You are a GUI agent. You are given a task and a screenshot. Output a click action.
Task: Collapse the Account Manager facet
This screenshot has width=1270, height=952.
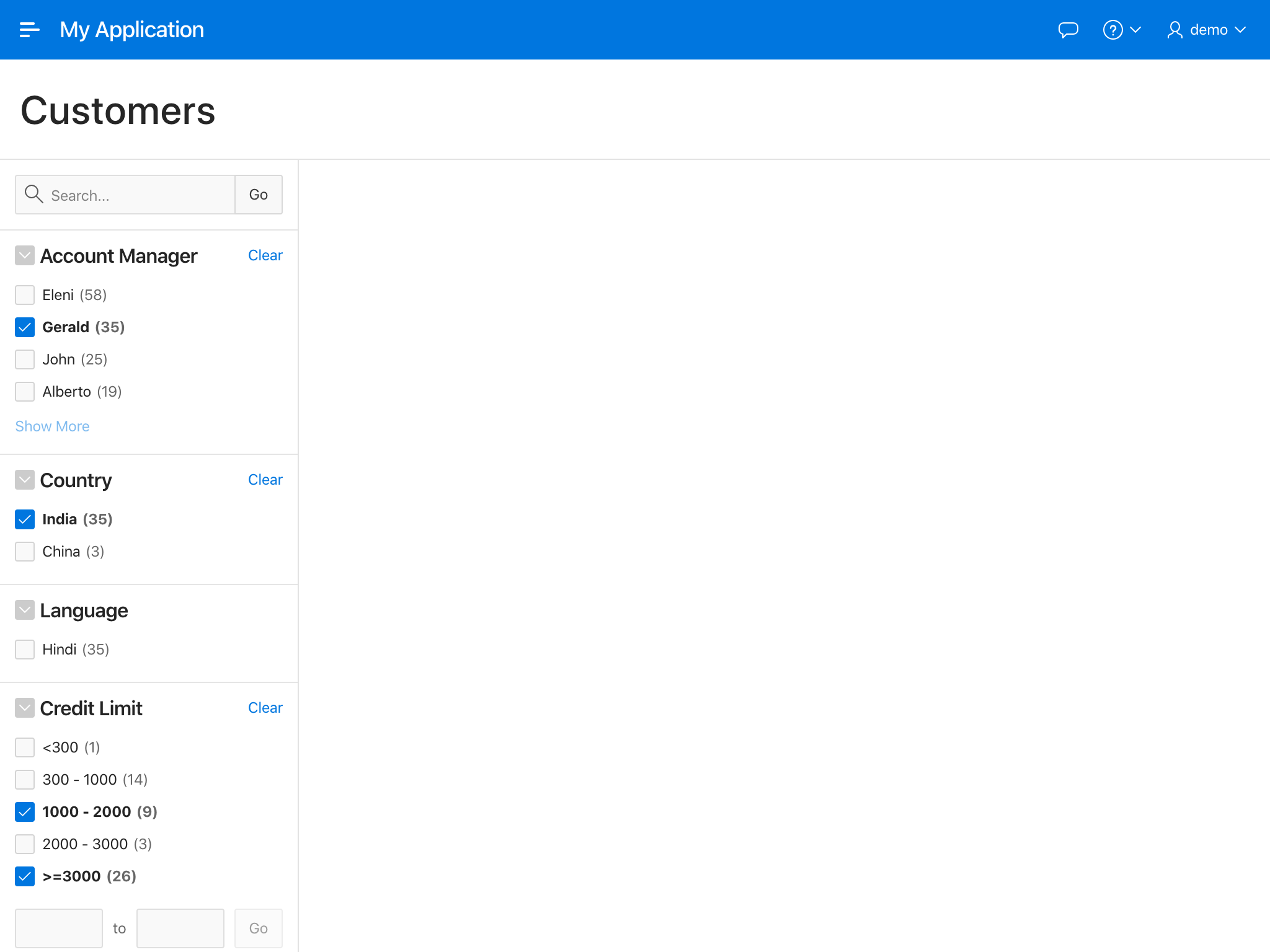tap(25, 255)
